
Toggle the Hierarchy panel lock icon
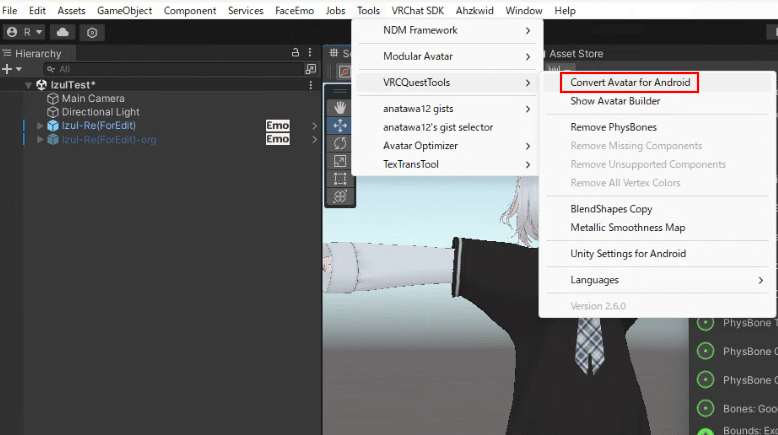coord(295,53)
